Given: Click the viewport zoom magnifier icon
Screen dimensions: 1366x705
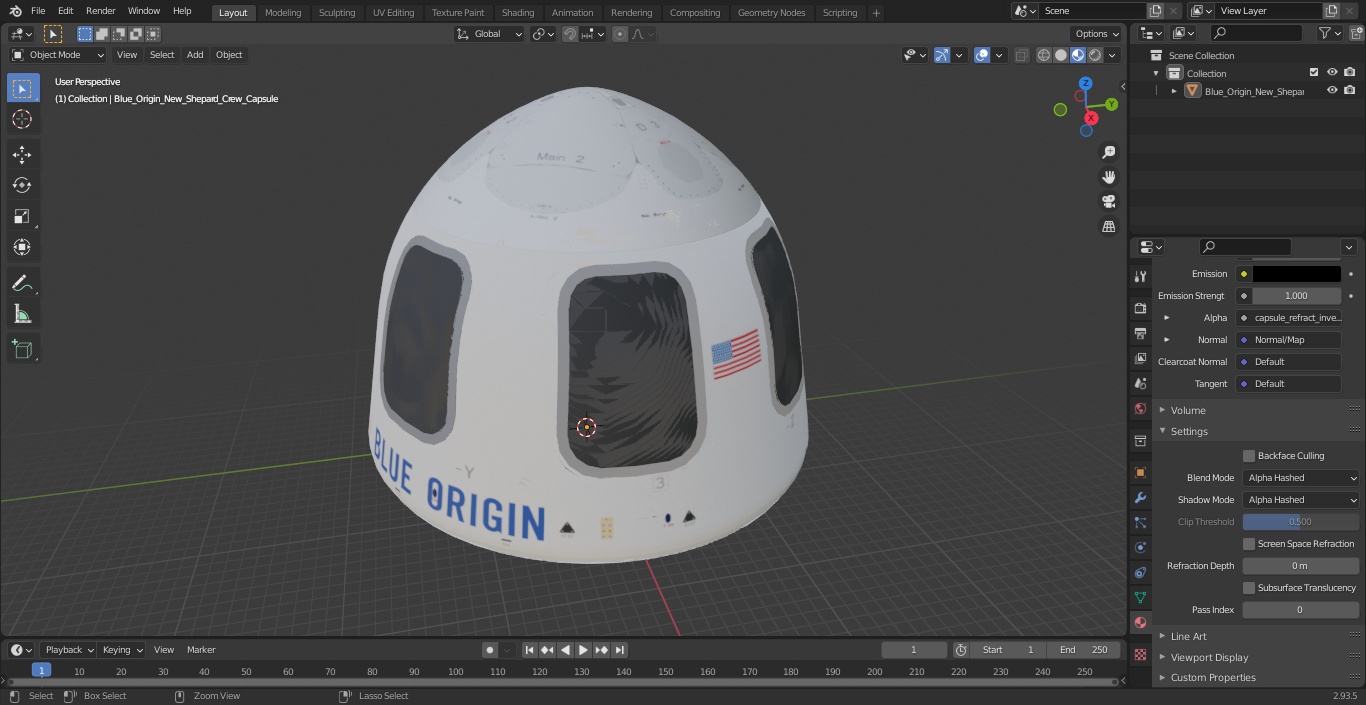Looking at the screenshot, I should pyautogui.click(x=1108, y=152).
